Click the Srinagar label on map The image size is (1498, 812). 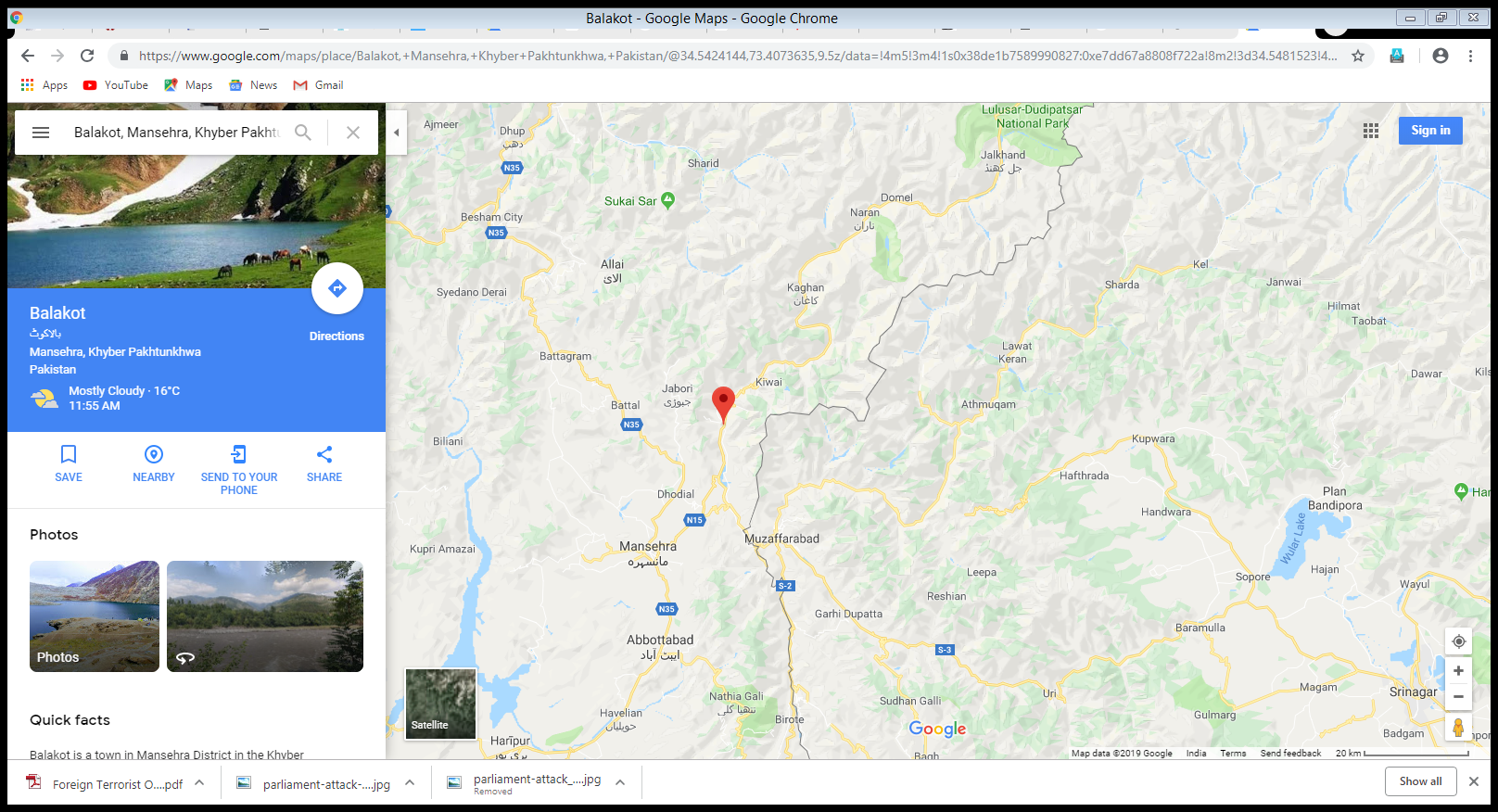(1413, 691)
